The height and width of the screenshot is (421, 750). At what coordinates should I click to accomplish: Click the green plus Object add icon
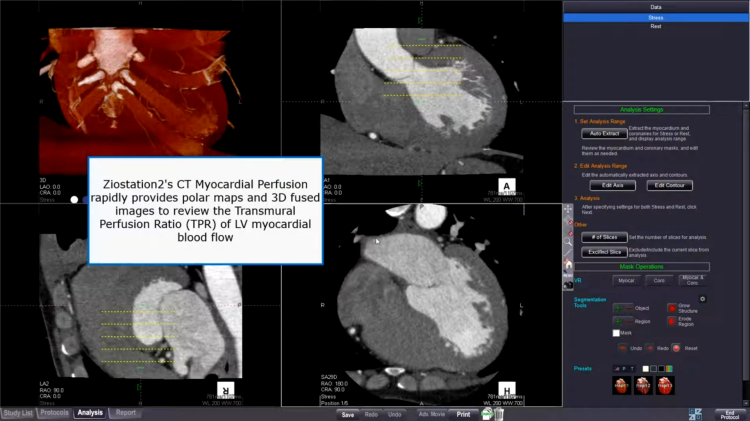618,308
